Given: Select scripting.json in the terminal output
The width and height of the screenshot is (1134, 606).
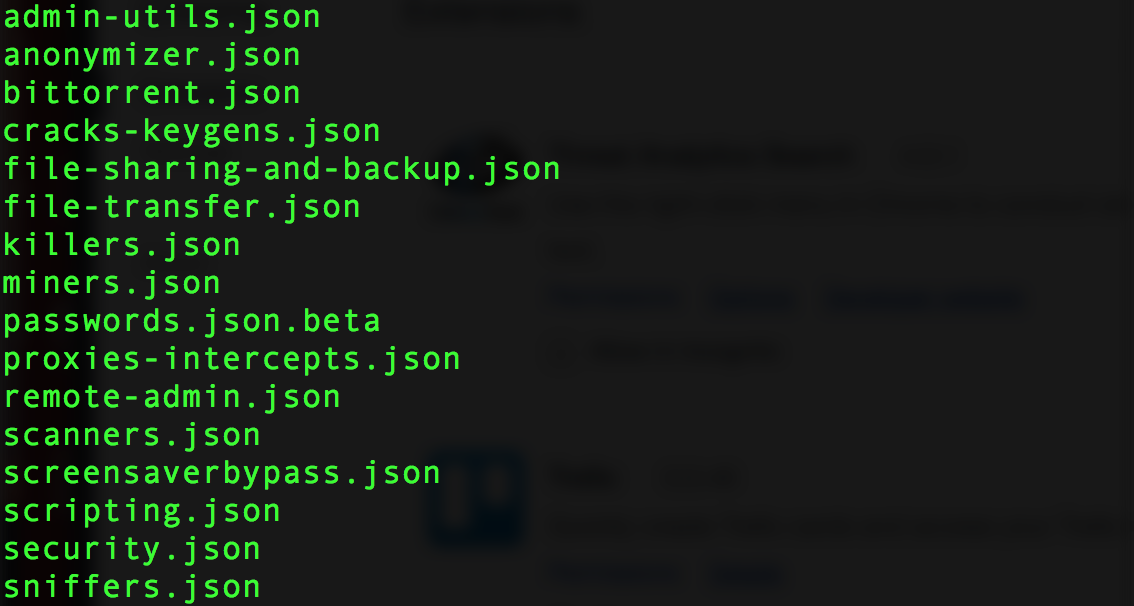Looking at the screenshot, I should pyautogui.click(x=142, y=511).
